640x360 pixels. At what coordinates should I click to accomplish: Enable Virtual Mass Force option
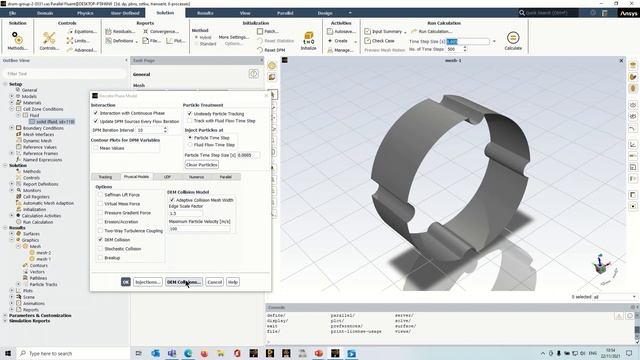pyautogui.click(x=100, y=204)
